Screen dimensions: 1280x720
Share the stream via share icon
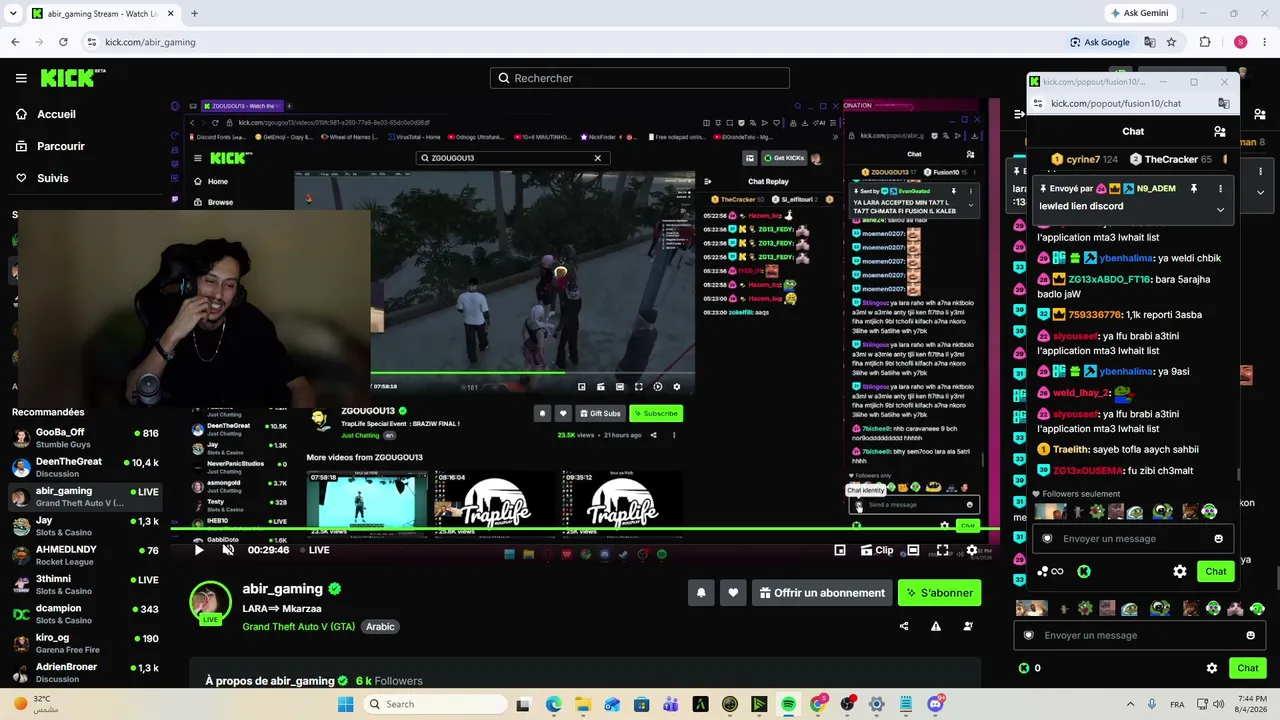(x=904, y=626)
